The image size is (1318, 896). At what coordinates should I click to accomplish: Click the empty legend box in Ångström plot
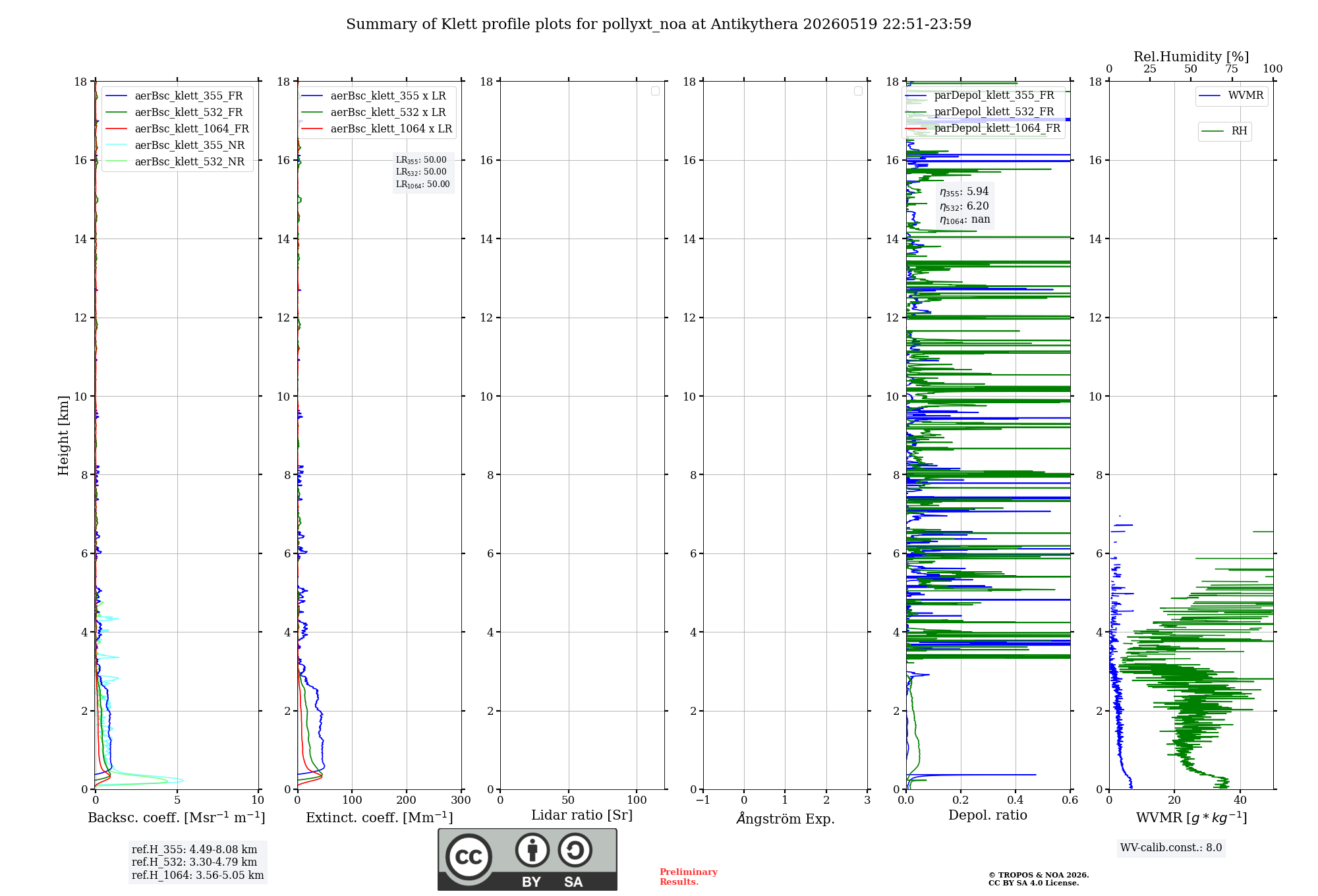pos(858,91)
